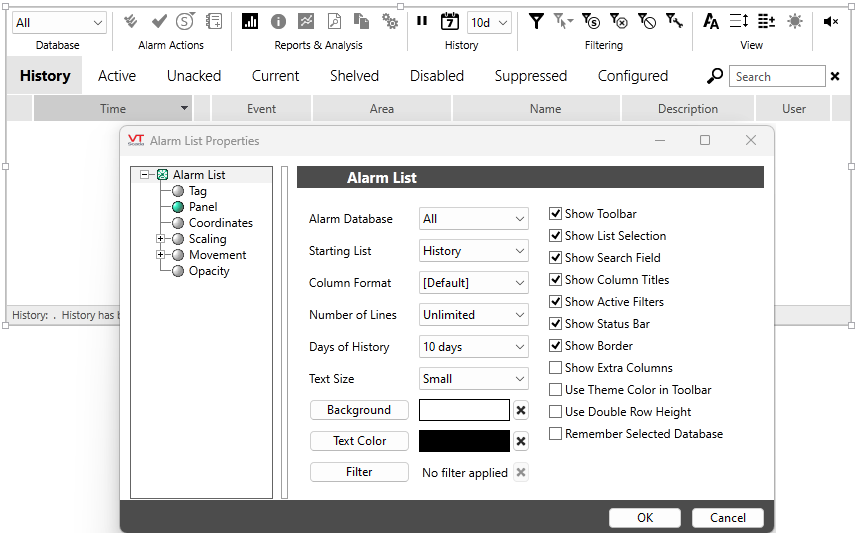Open the black funnel filter icon
The image size is (857, 533).
tap(536, 21)
